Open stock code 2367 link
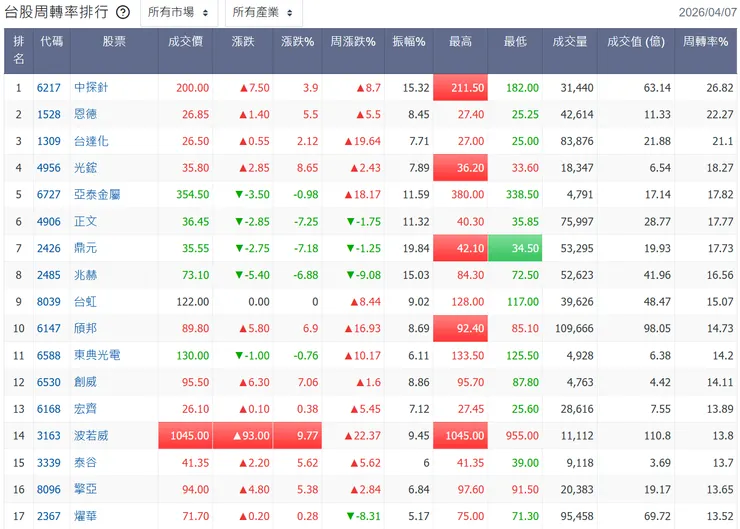740x529 pixels. [49, 516]
